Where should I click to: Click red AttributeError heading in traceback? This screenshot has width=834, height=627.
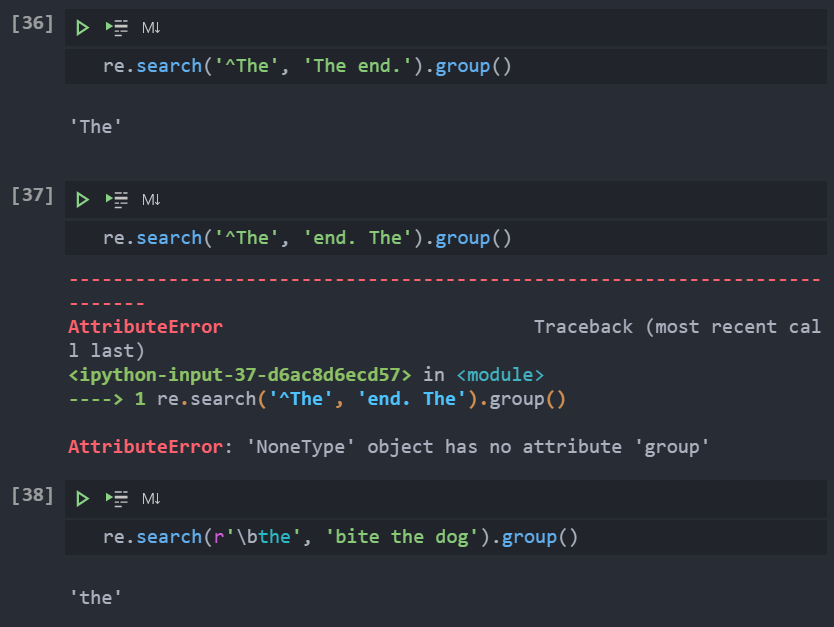146,327
